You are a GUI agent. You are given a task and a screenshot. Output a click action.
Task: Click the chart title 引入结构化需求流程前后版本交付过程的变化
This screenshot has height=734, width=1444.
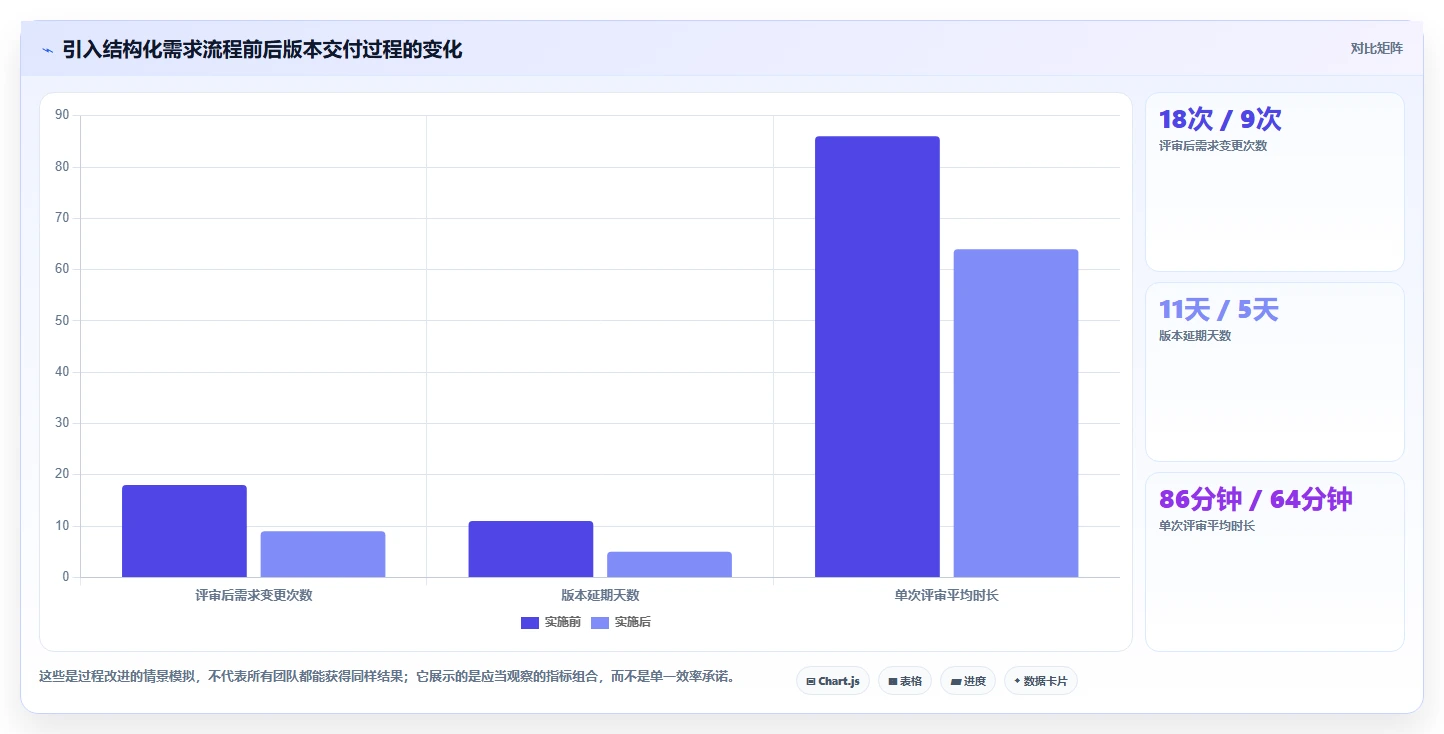[x=262, y=50]
